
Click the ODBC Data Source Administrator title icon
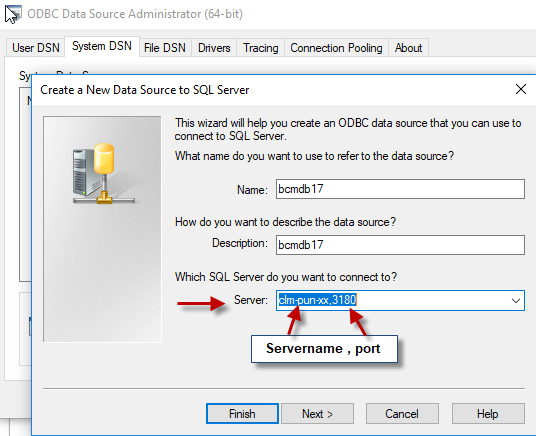[13, 14]
